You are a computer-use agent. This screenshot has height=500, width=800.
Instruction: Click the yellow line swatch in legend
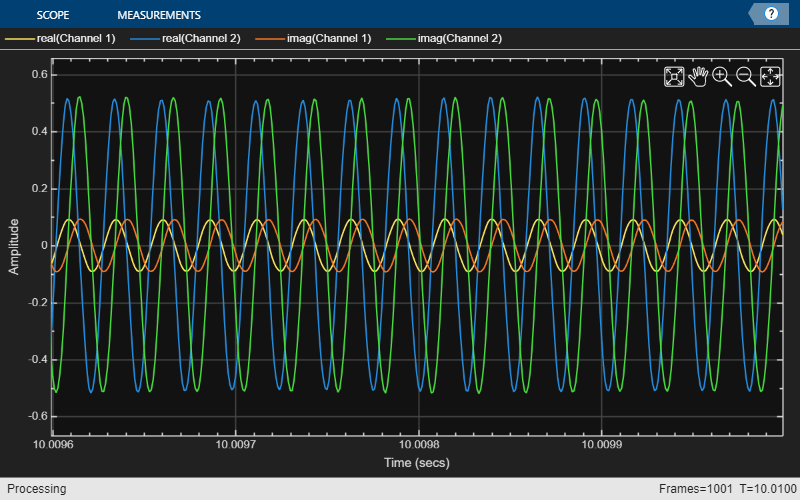pos(19,39)
